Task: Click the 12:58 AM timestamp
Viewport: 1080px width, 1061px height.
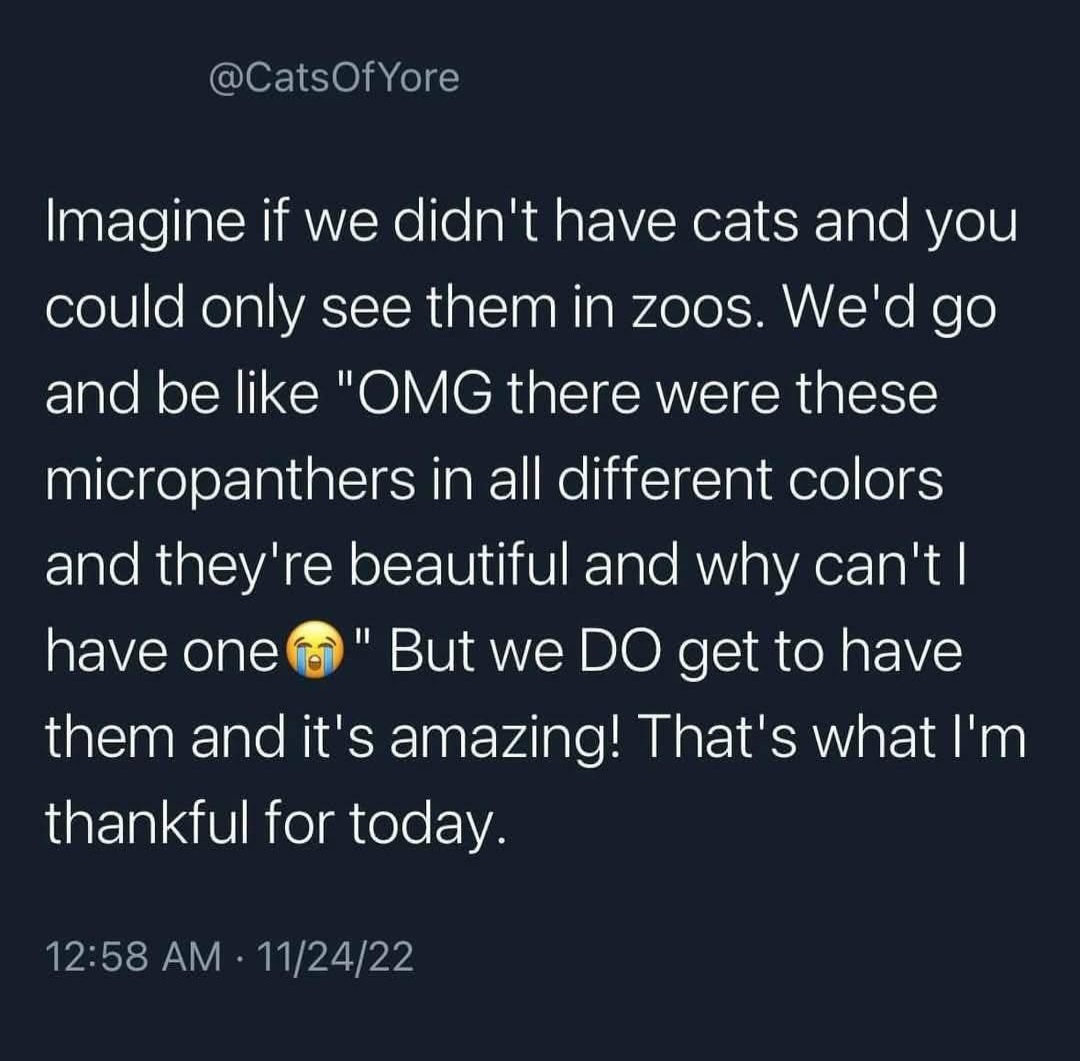Action: pyautogui.click(x=134, y=957)
